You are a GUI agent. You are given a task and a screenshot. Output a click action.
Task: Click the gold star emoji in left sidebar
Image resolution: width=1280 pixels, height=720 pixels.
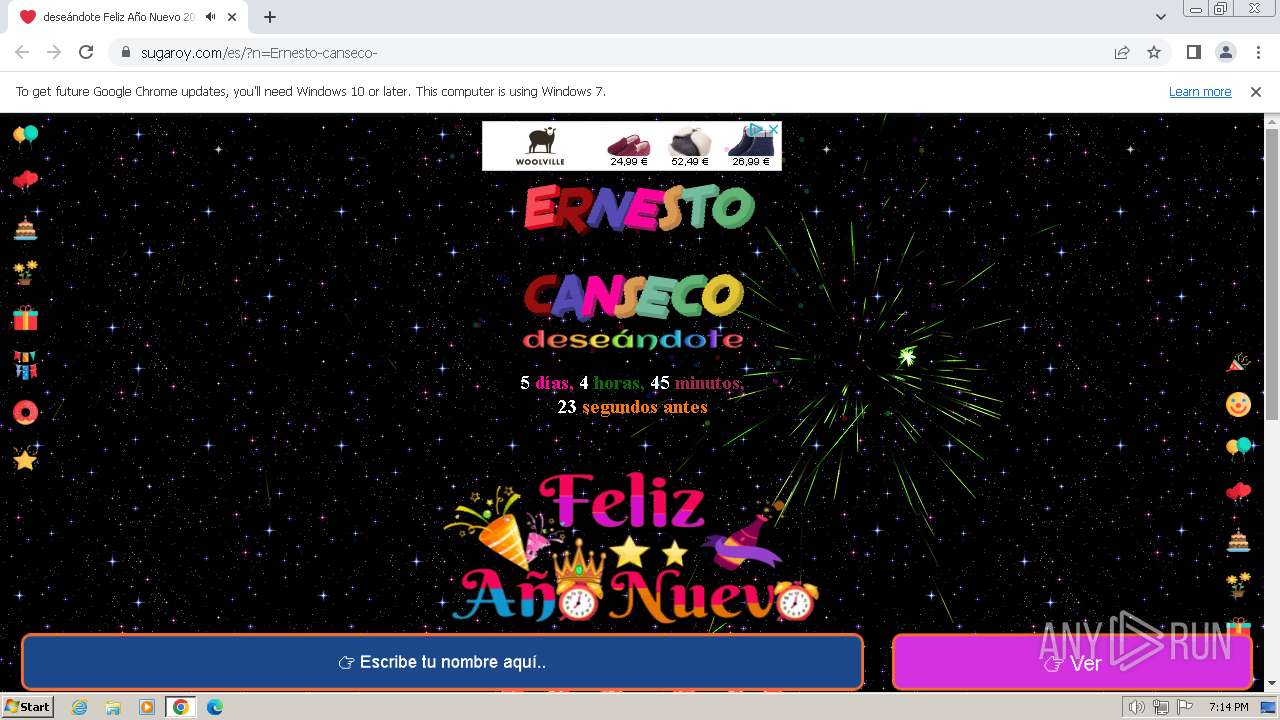[x=25, y=459]
